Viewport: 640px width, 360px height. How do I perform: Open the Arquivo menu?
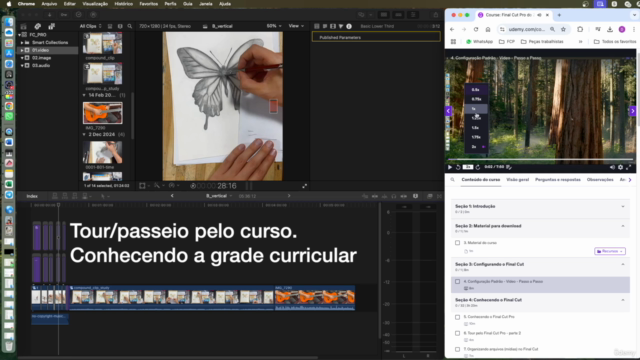pos(49,4)
